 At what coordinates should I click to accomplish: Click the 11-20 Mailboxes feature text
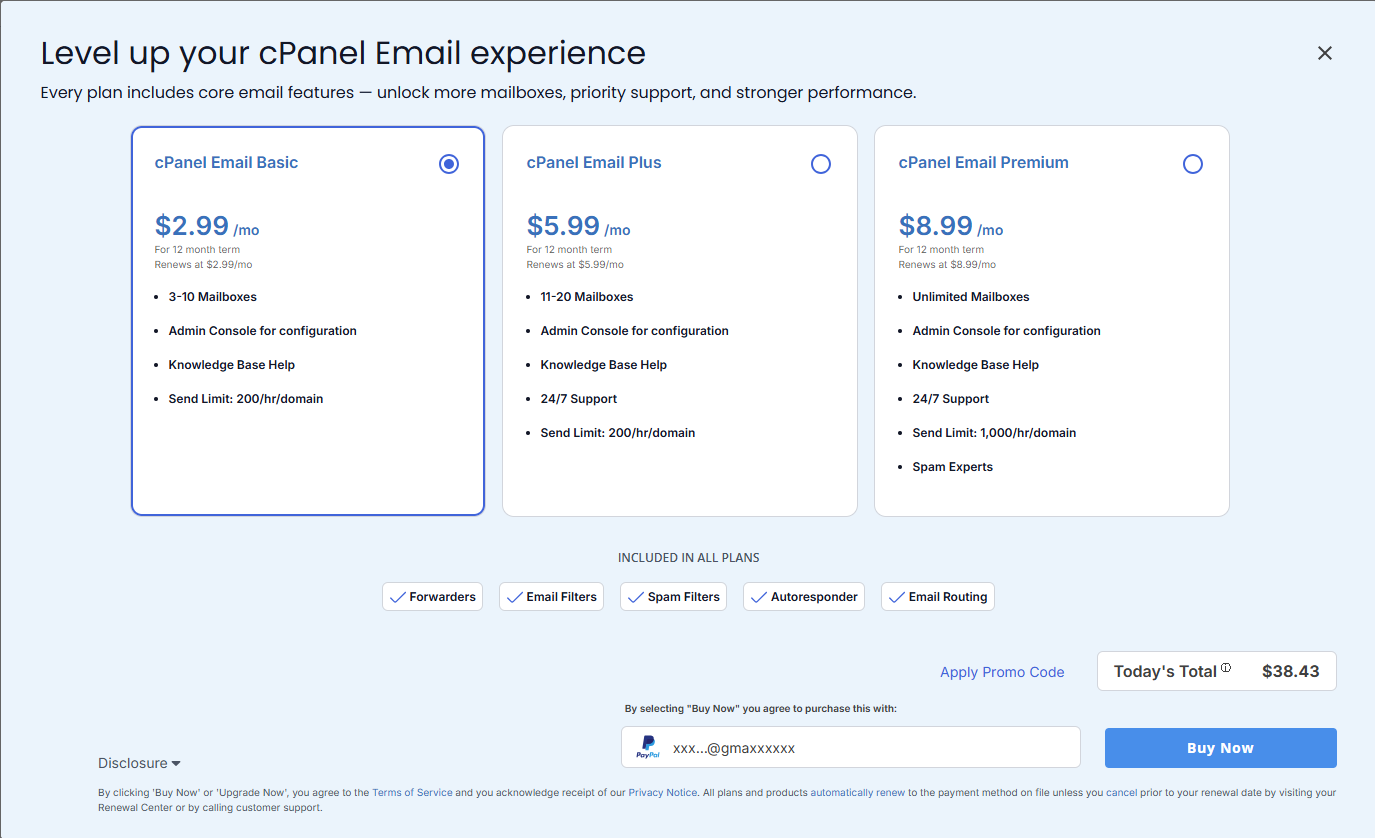587,297
